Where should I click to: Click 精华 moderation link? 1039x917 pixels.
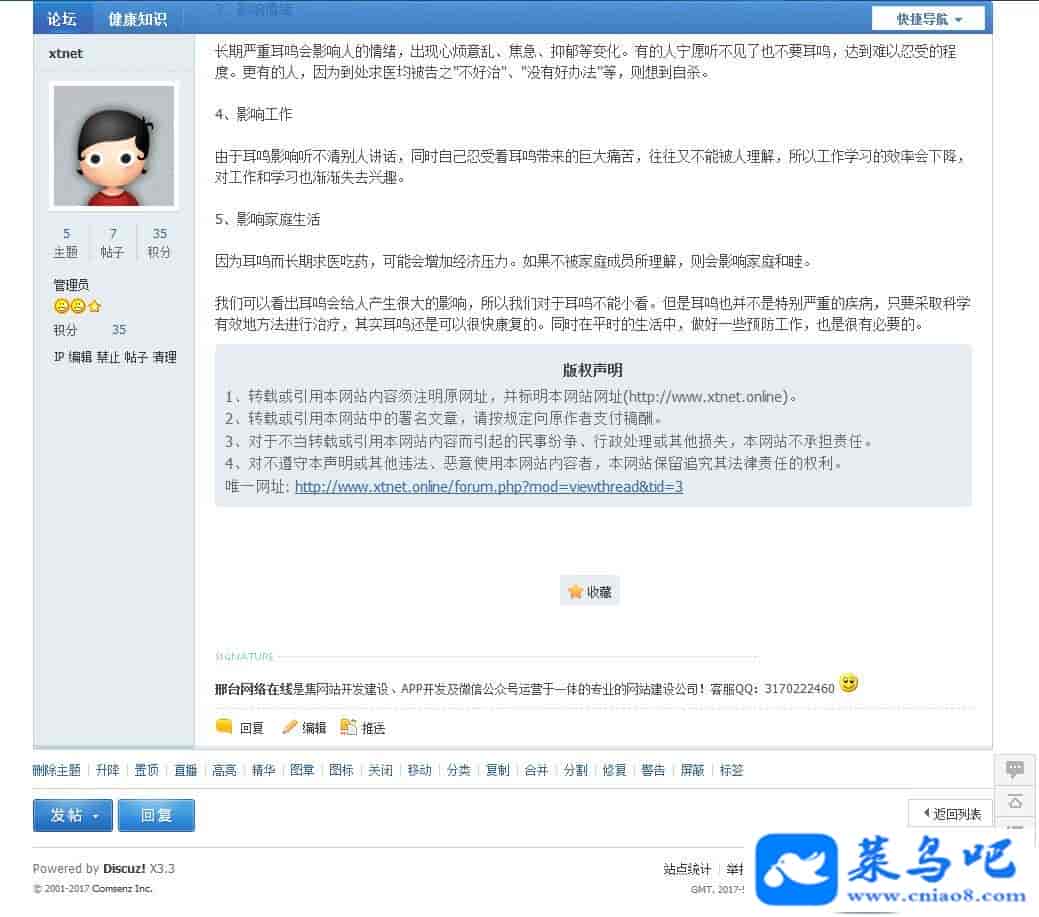(264, 770)
